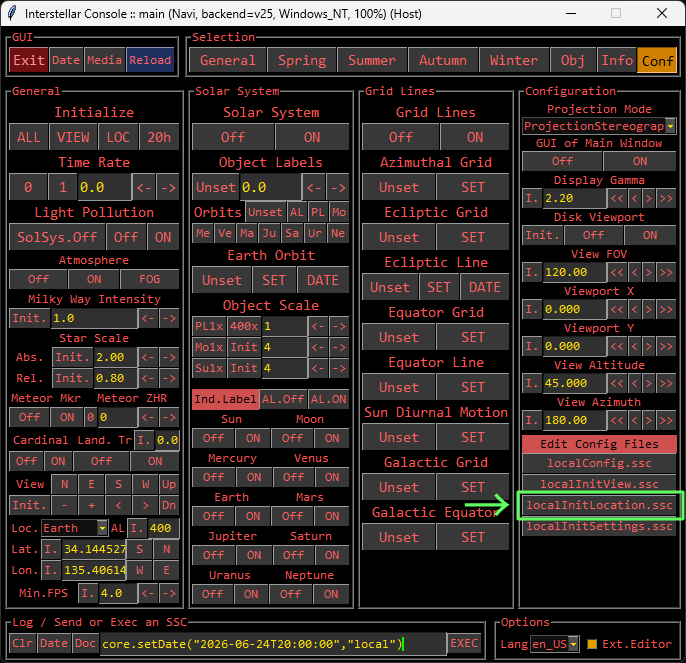Click Display Gamma fast-forward >> stepper
686x663 pixels.
[666, 198]
